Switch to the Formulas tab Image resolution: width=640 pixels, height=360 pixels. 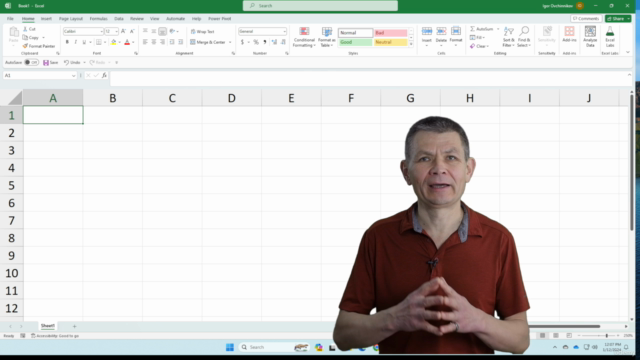point(98,19)
